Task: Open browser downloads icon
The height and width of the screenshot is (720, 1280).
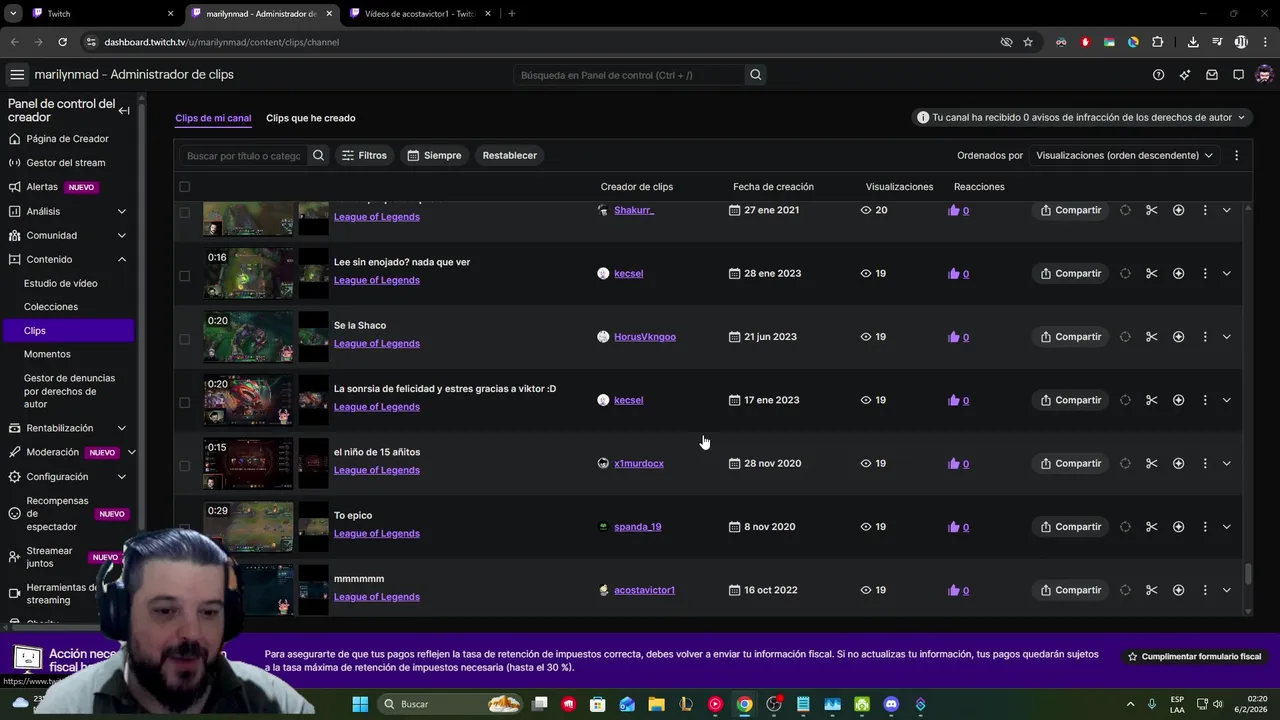Action: (x=1193, y=42)
